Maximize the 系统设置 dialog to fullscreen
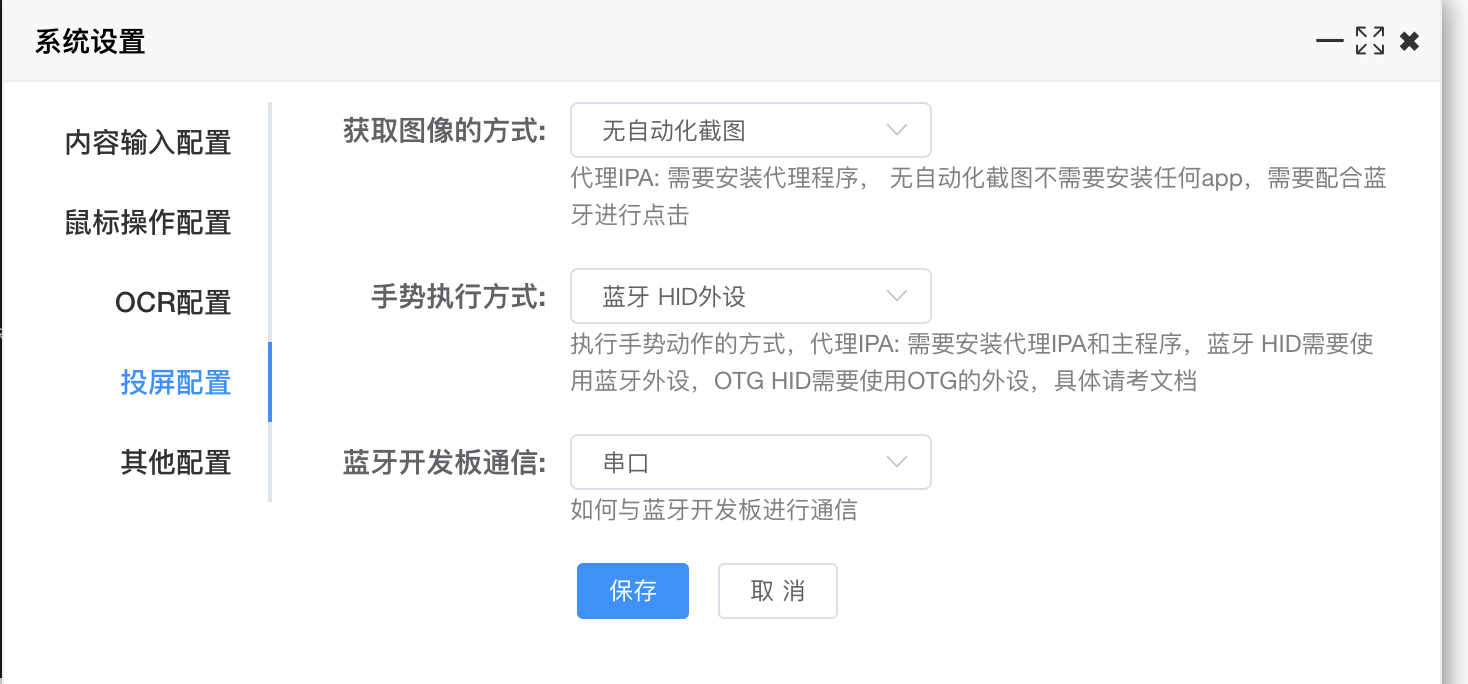This screenshot has height=684, width=1468. coord(1370,41)
